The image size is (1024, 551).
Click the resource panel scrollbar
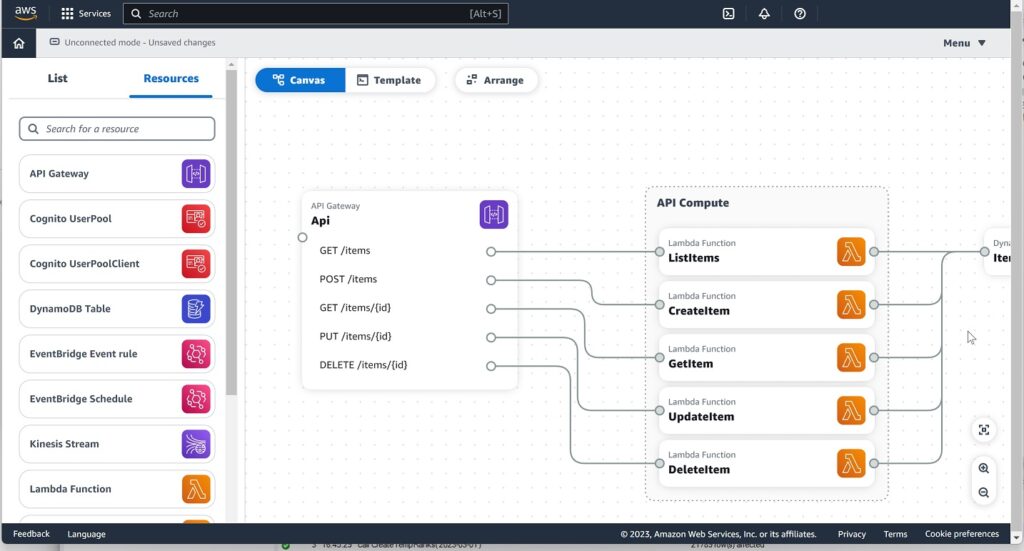(x=231, y=232)
